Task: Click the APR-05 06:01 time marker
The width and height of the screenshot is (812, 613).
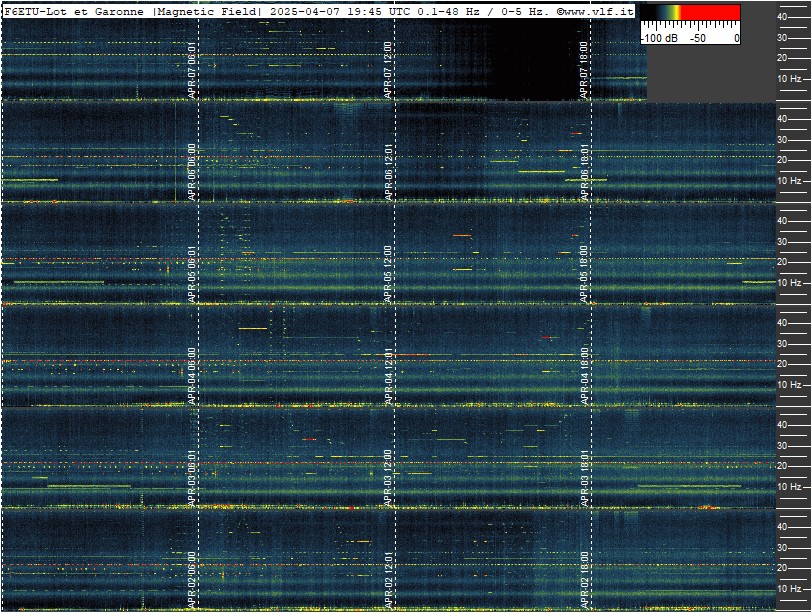Action: (192, 274)
